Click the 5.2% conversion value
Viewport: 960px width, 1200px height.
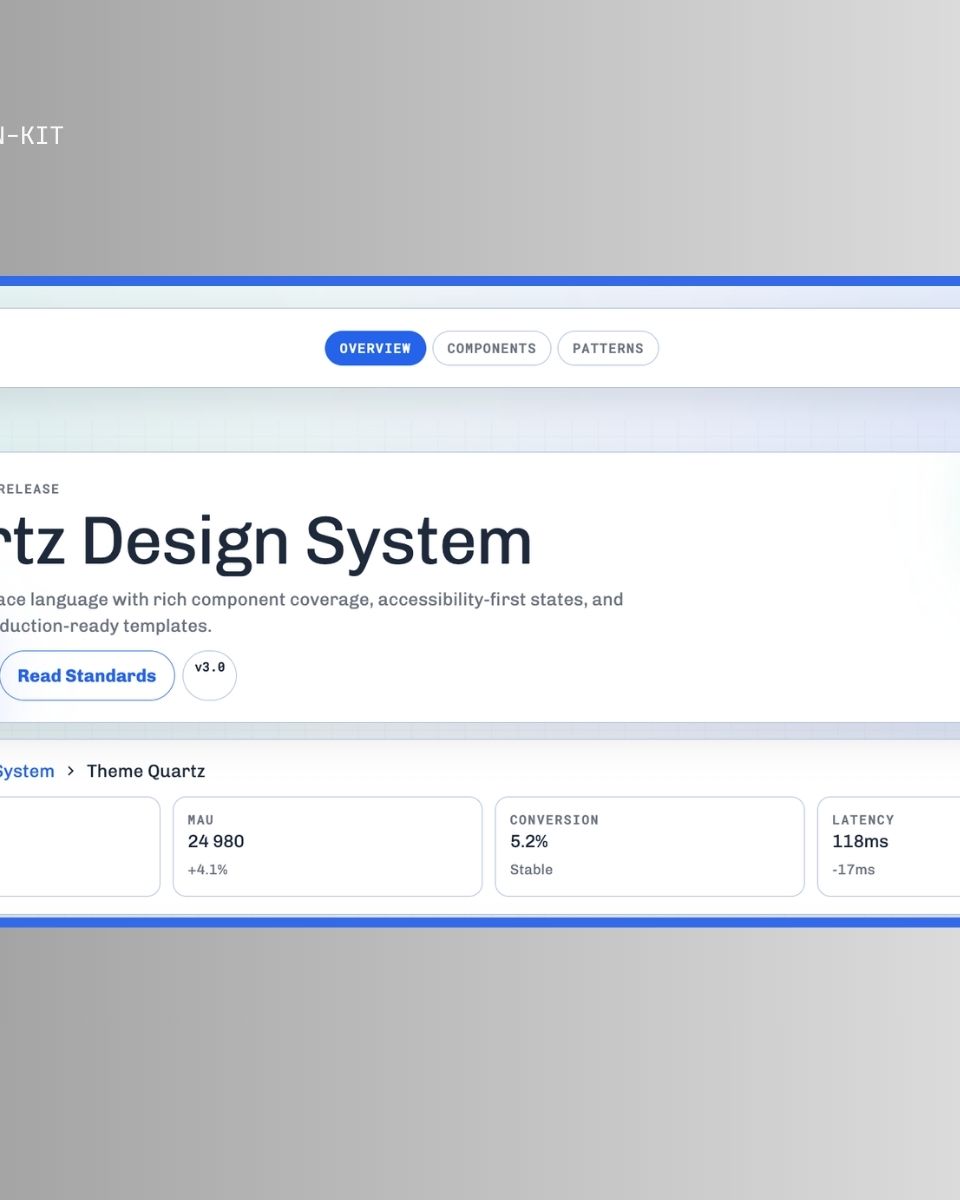[529, 841]
